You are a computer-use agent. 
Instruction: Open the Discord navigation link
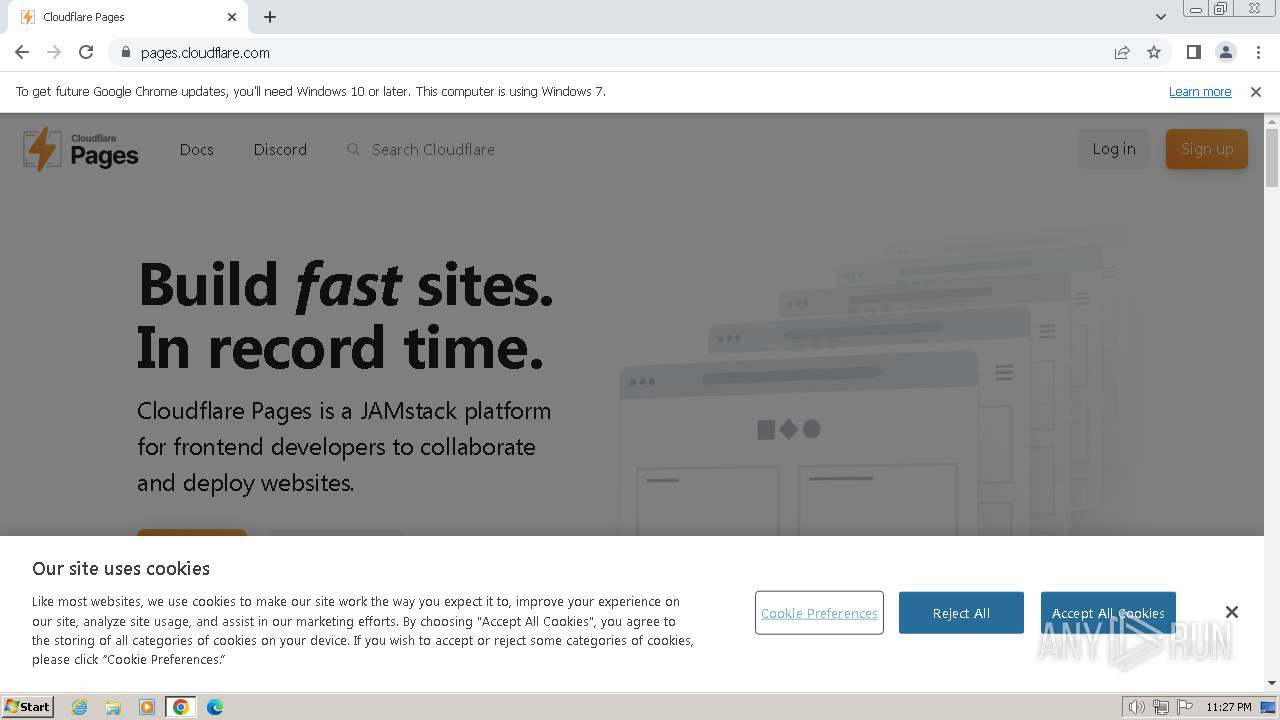point(280,149)
